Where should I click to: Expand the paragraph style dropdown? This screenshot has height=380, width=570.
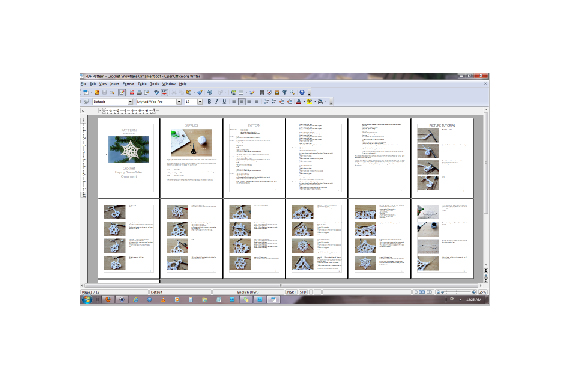pos(130,102)
